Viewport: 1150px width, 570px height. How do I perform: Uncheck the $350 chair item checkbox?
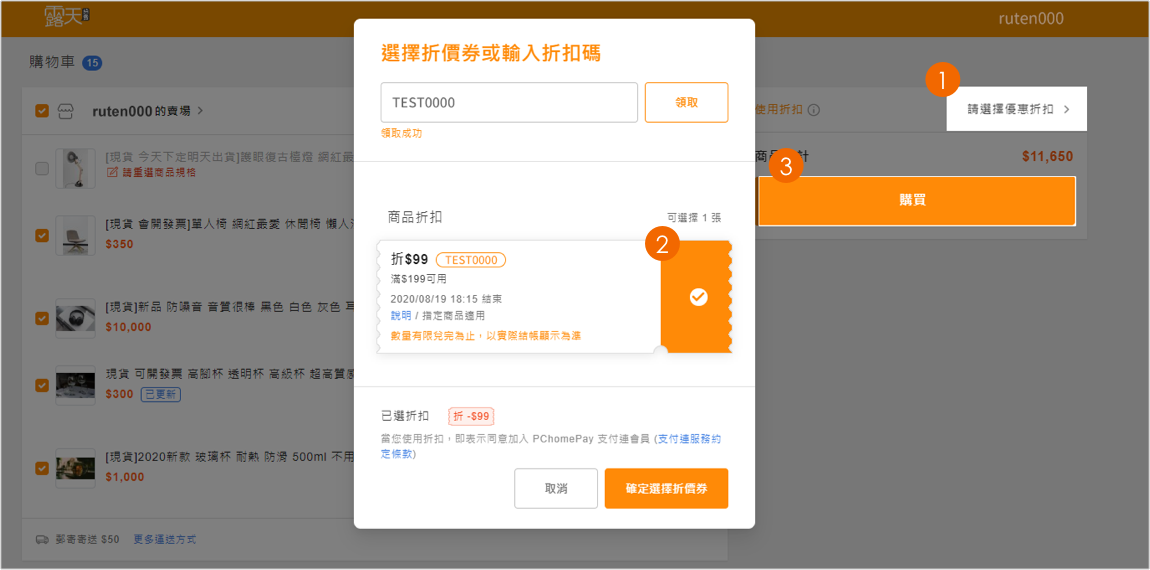click(x=42, y=235)
